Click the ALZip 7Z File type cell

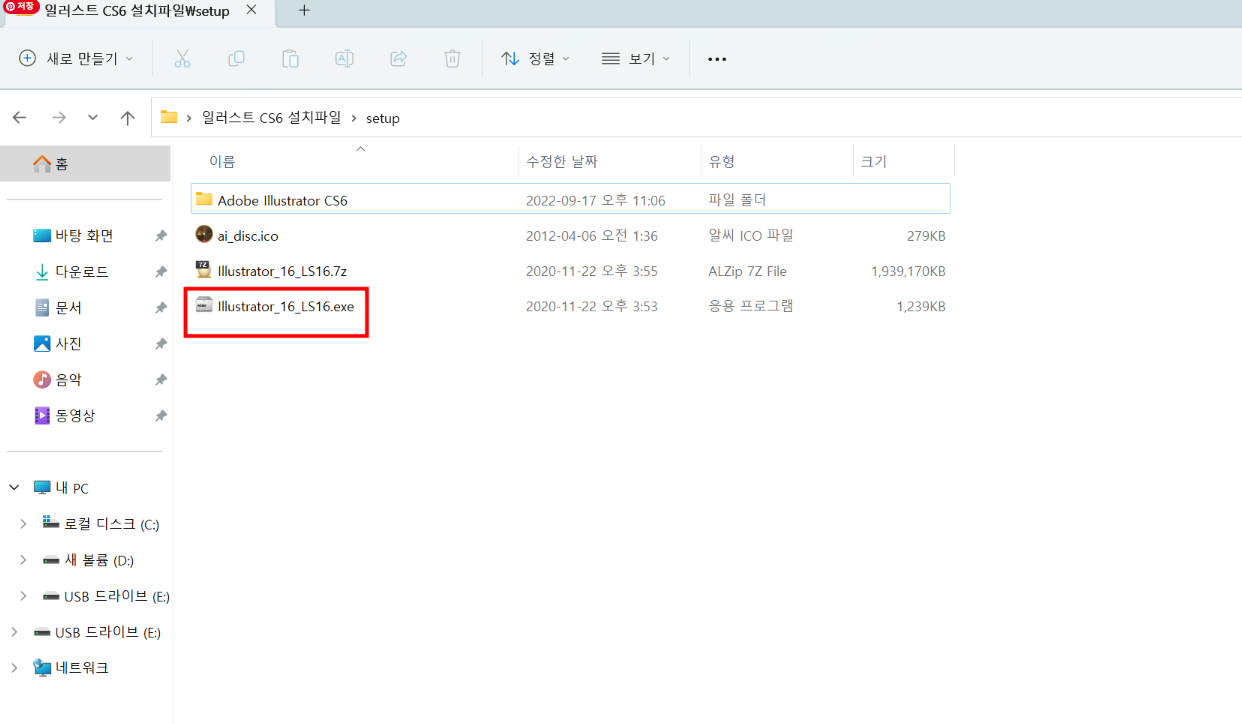click(x=747, y=271)
